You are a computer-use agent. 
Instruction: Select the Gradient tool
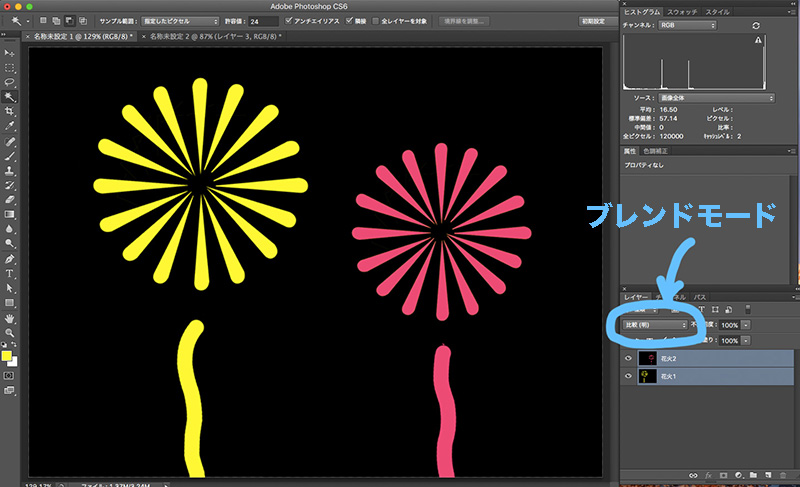(10, 215)
